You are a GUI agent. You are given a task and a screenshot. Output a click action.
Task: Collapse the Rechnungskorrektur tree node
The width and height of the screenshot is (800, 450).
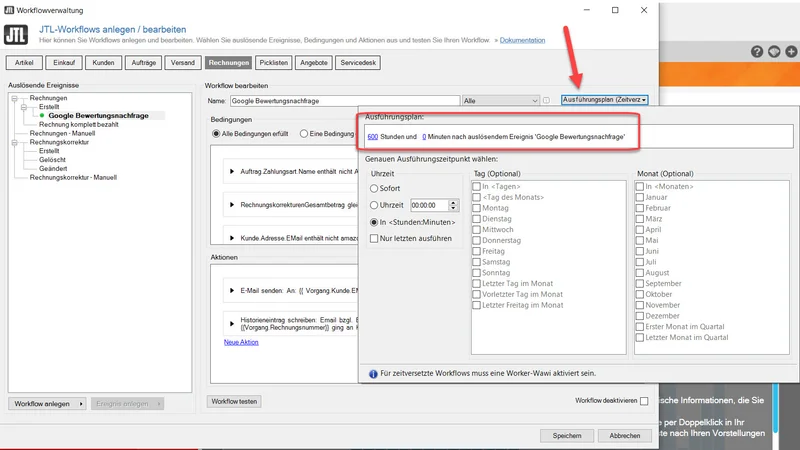coord(15,142)
